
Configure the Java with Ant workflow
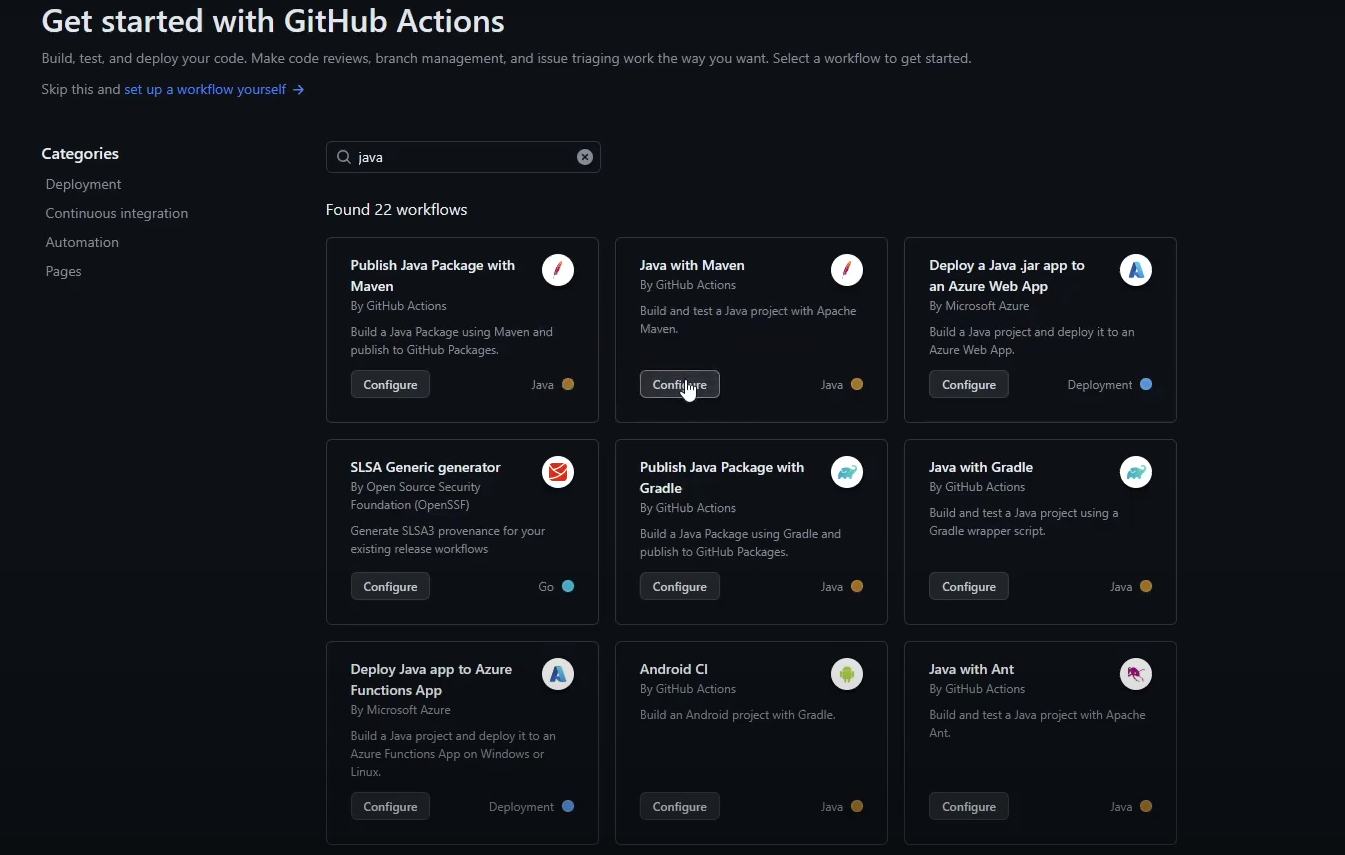tap(968, 806)
